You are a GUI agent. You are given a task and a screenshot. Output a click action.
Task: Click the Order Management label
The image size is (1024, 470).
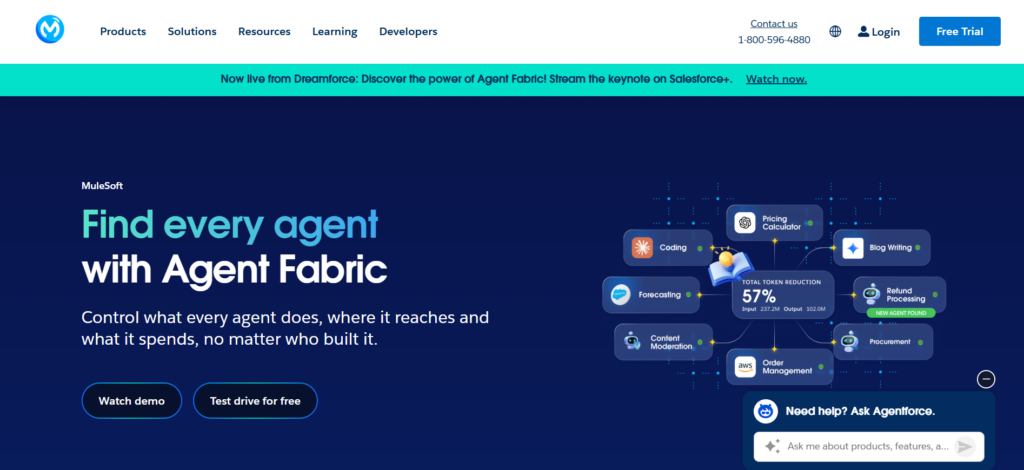pos(787,367)
